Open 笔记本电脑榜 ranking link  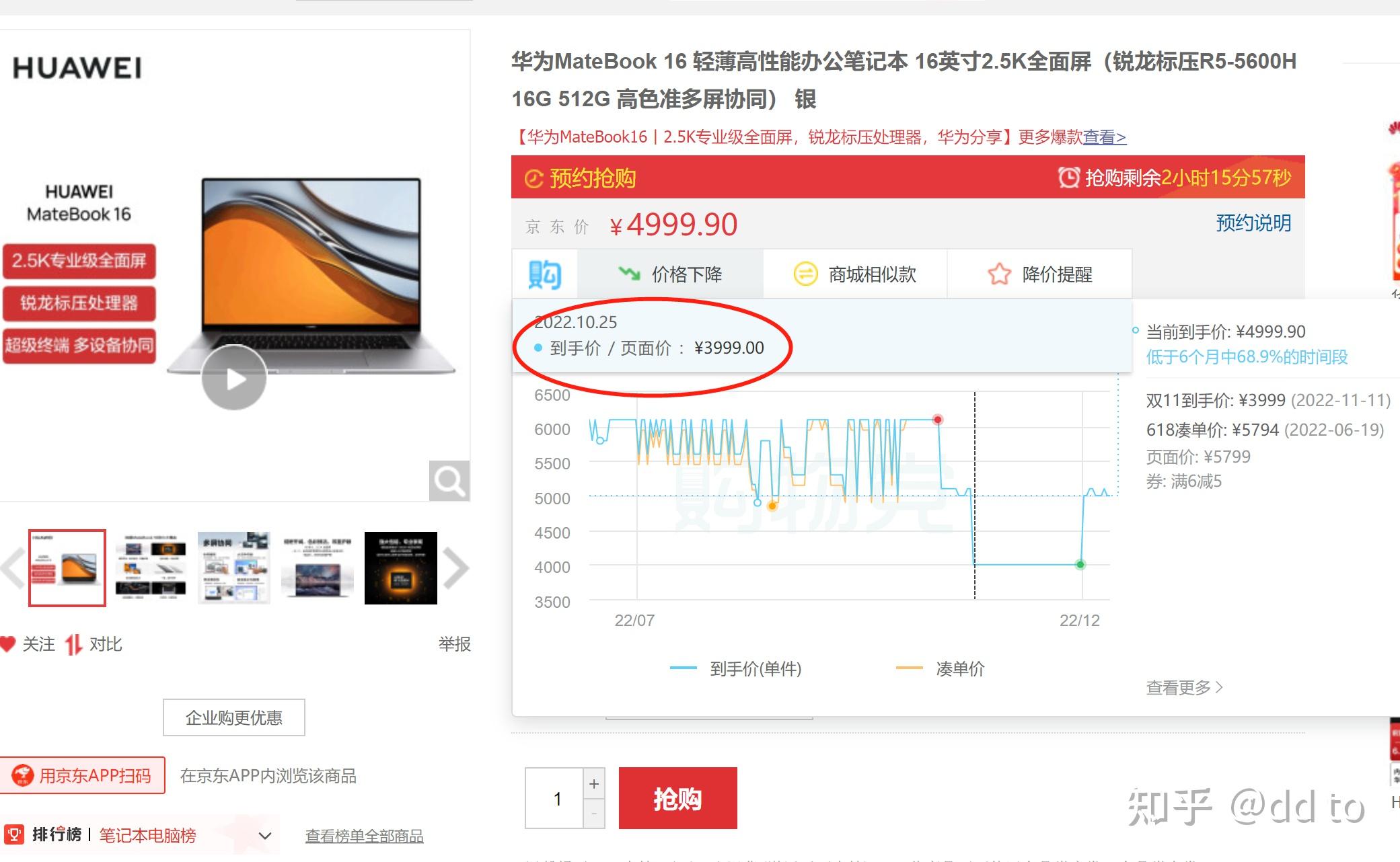click(x=148, y=835)
